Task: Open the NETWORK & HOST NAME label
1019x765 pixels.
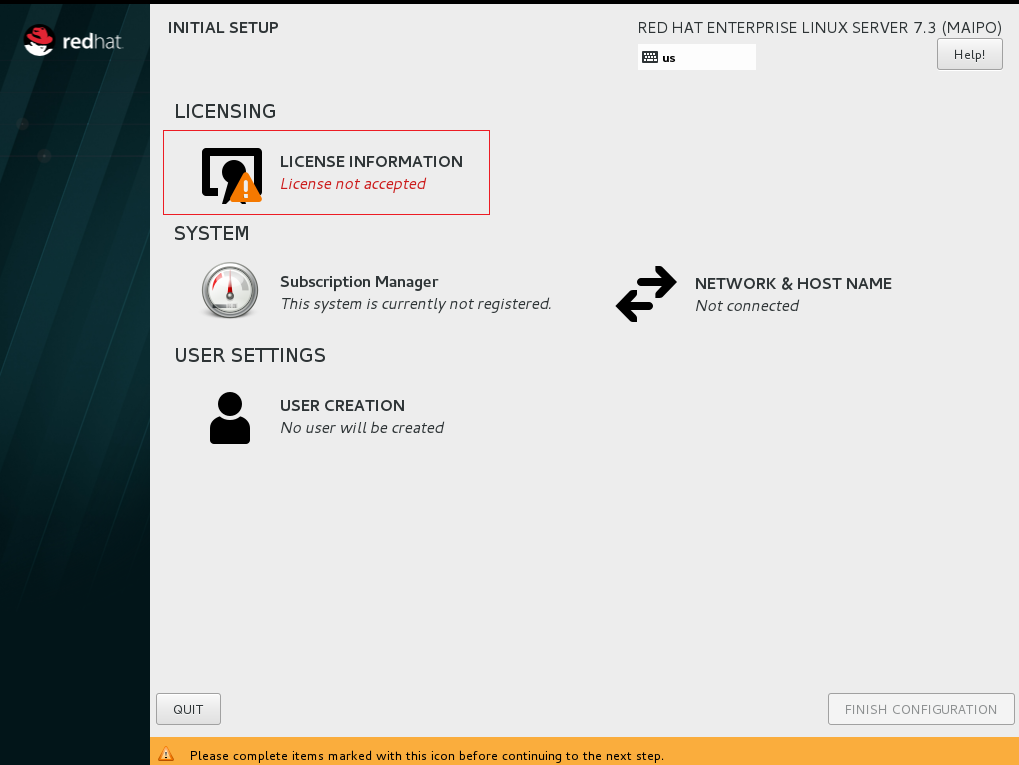Action: (x=793, y=283)
